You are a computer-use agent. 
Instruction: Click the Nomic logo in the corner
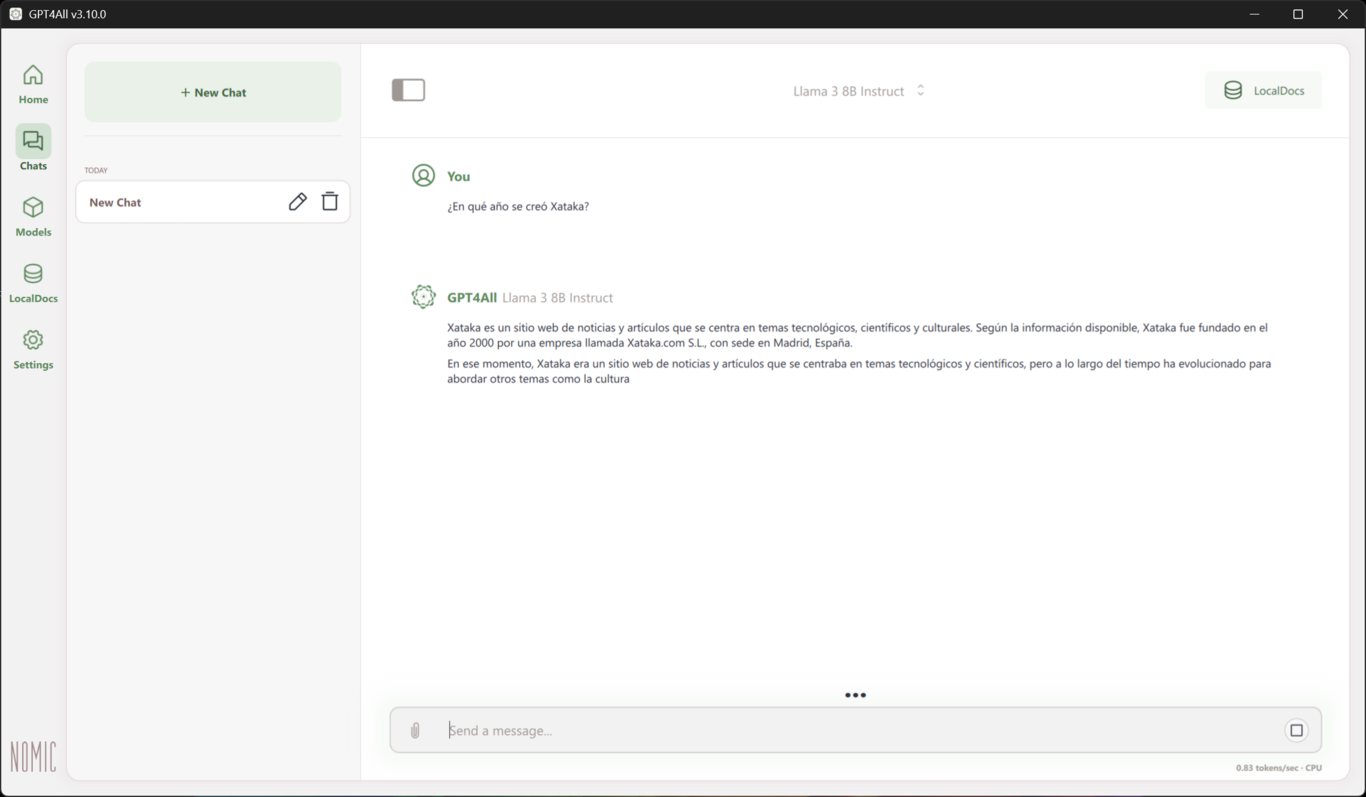[33, 757]
